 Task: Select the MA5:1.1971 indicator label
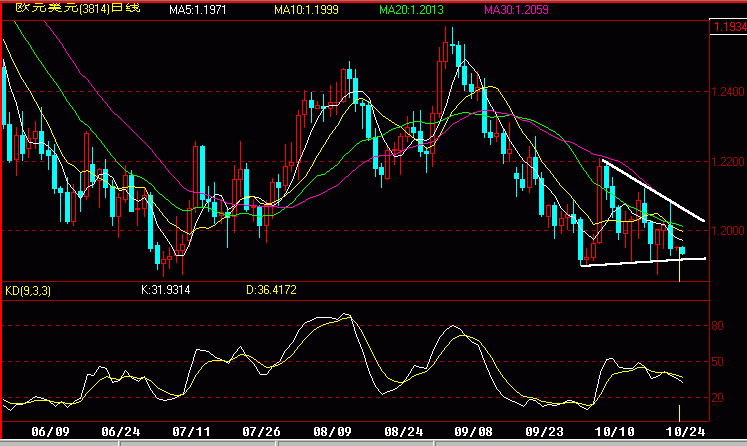(x=198, y=10)
